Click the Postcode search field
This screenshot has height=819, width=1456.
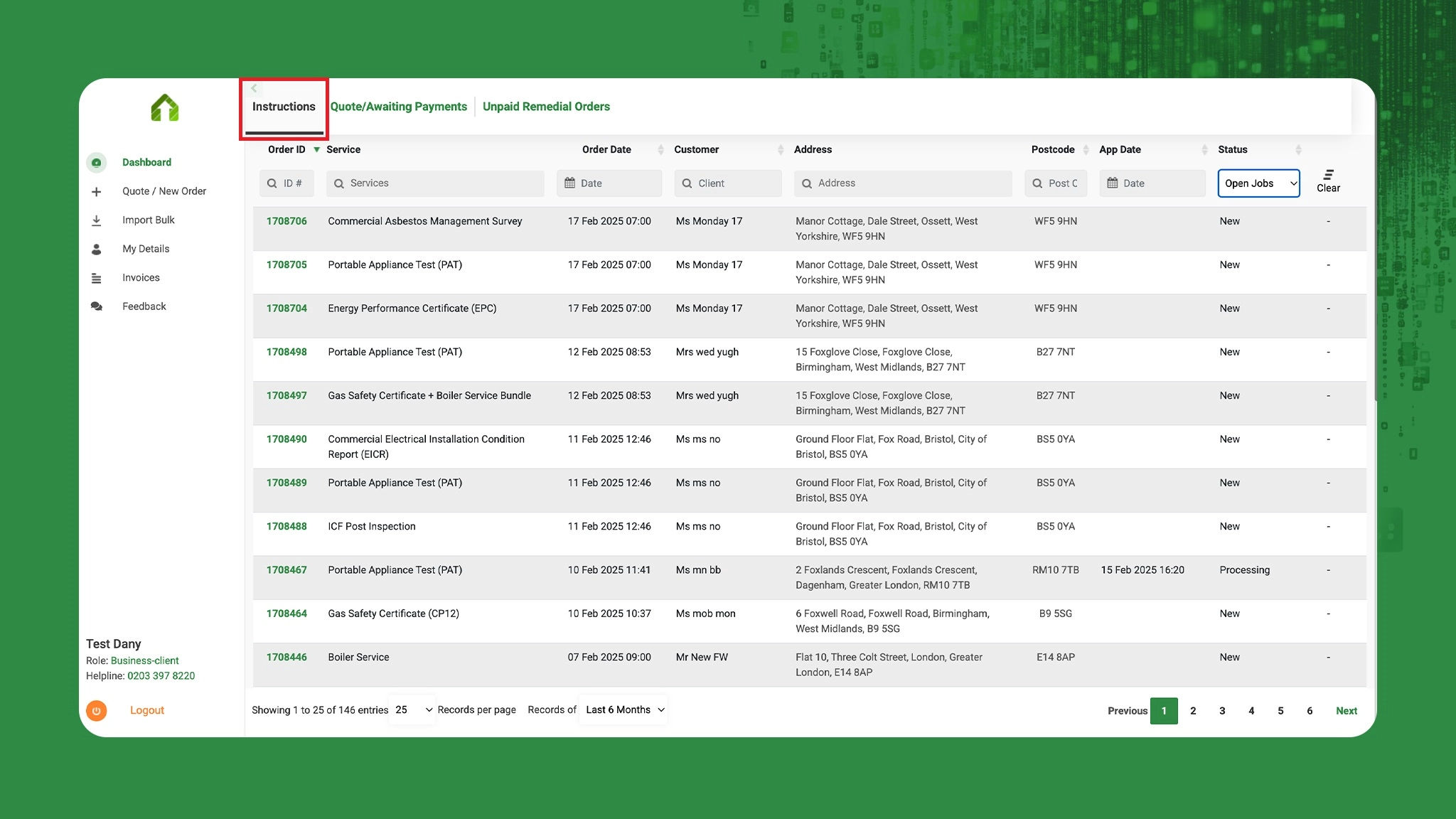(1056, 183)
